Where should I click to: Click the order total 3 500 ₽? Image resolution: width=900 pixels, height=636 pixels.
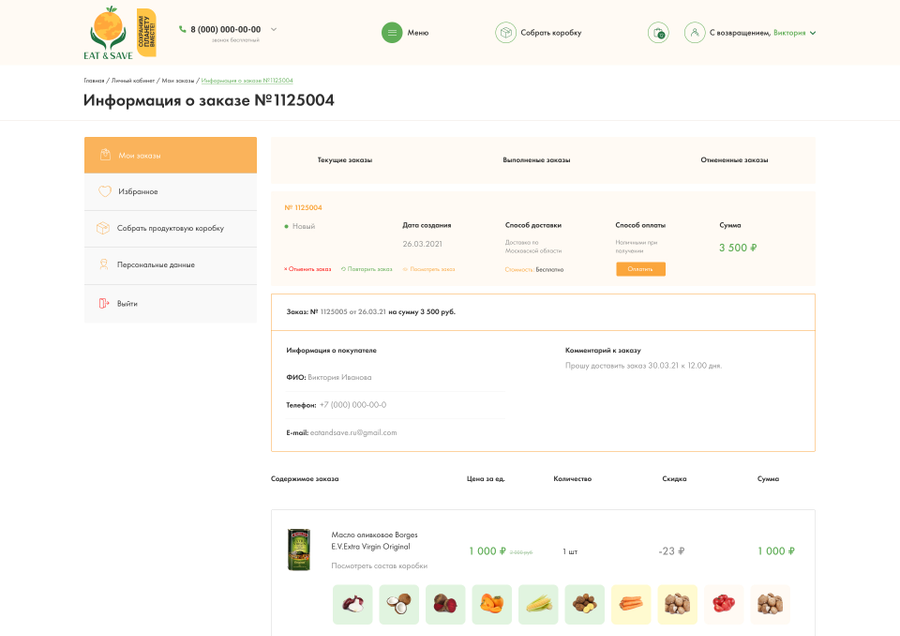coord(738,248)
